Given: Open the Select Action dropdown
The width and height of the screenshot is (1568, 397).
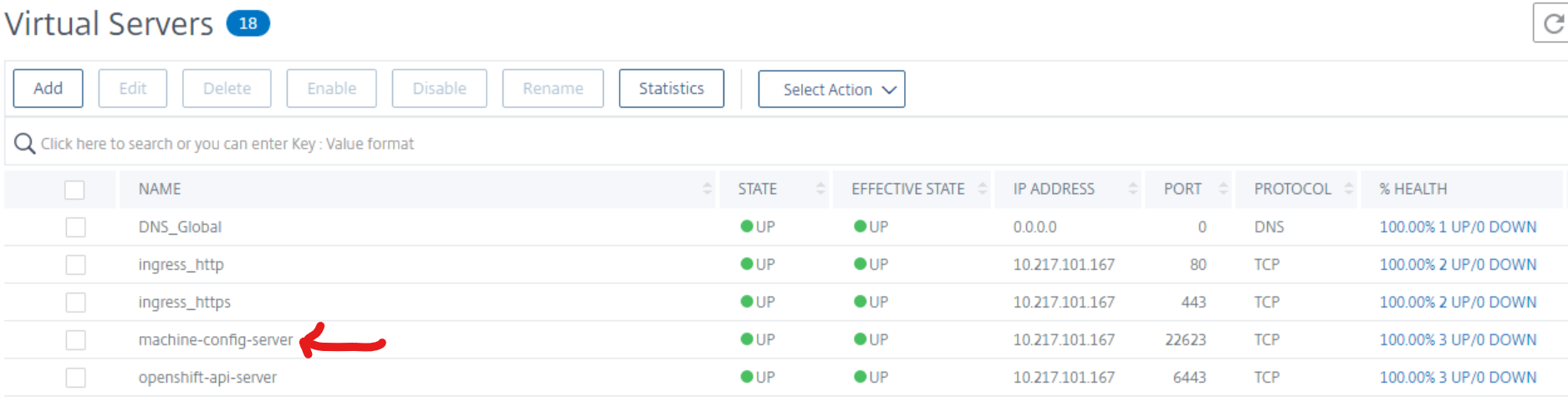Looking at the screenshot, I should point(831,89).
